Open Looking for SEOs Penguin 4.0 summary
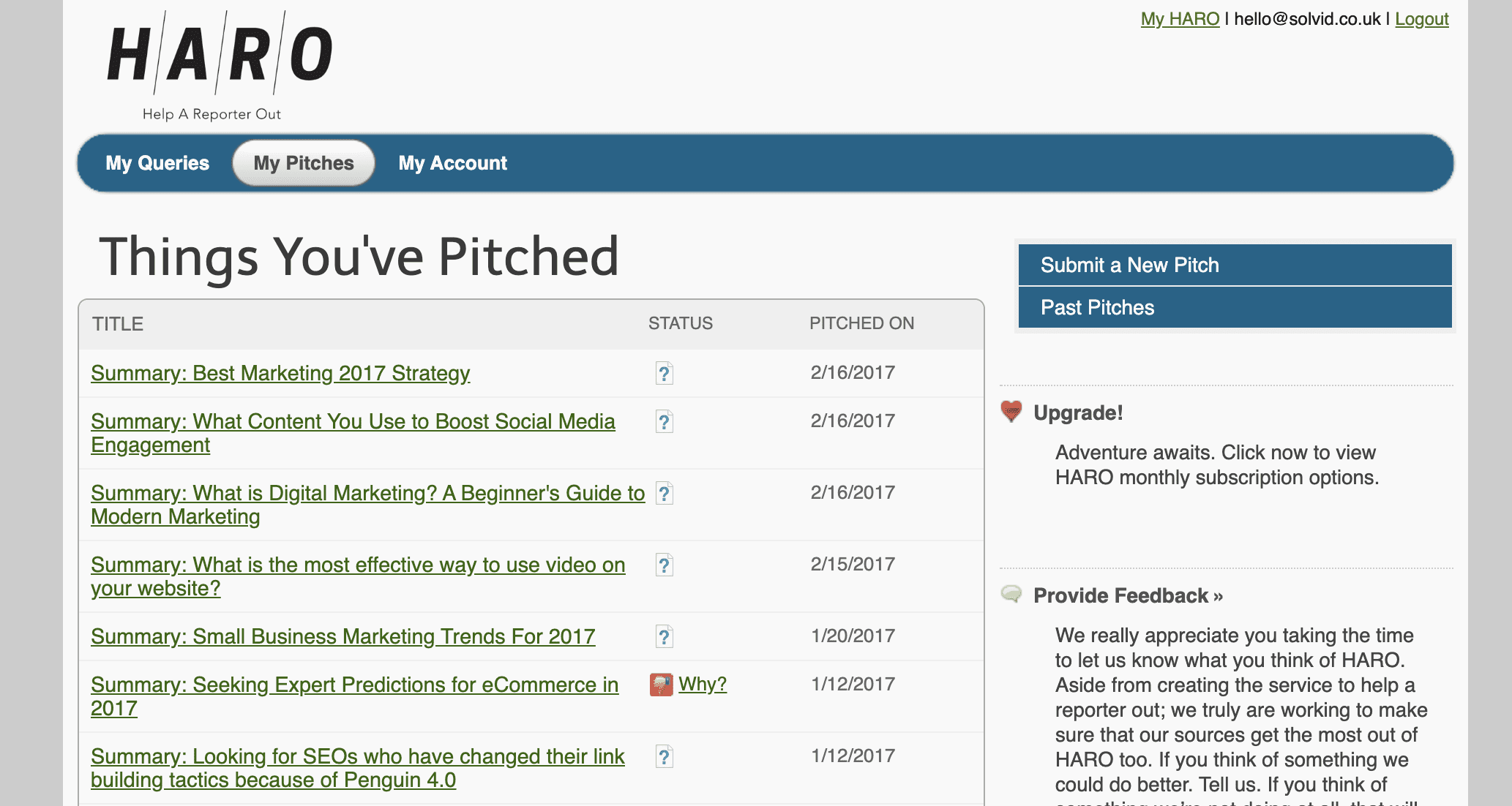 pos(358,768)
